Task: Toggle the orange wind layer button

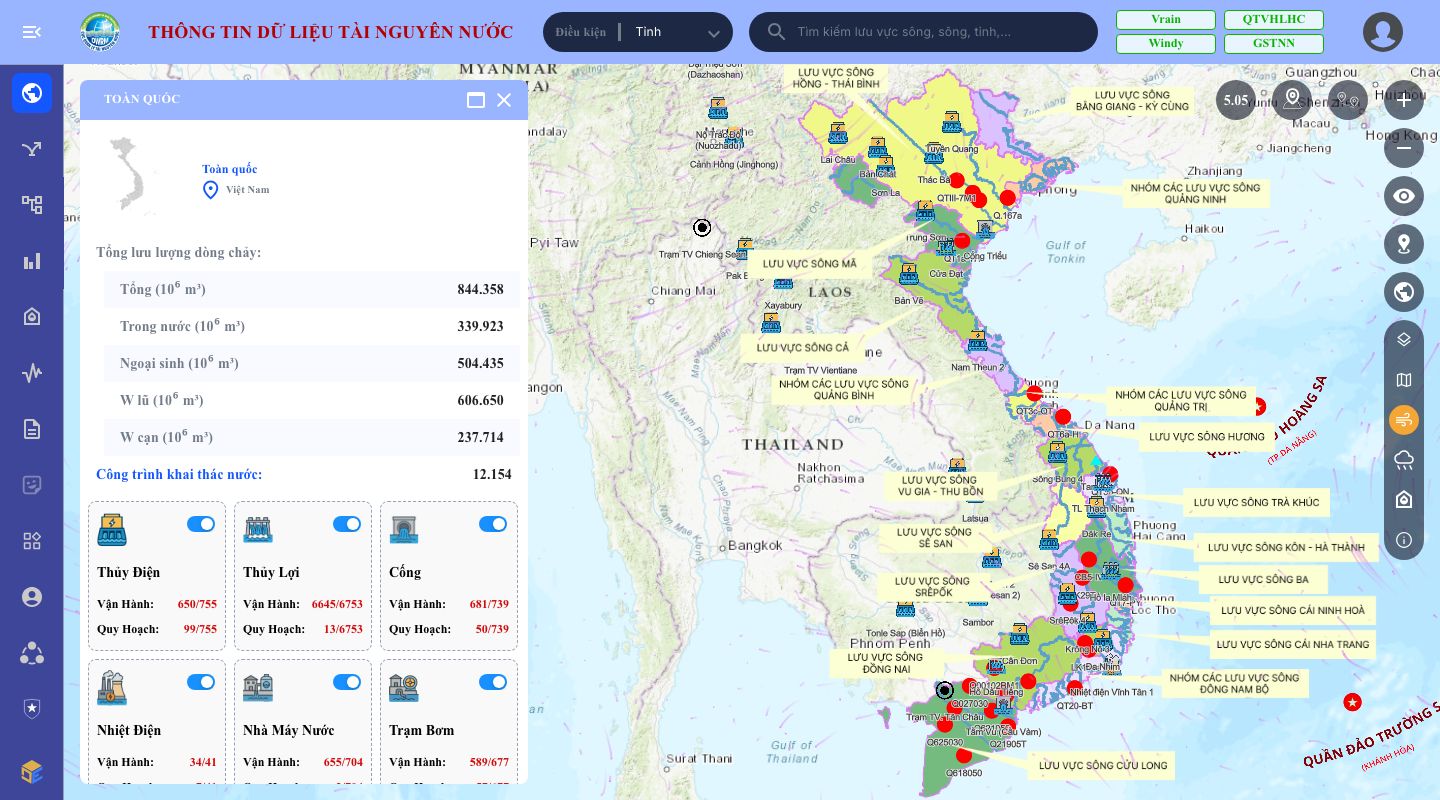Action: [1404, 420]
